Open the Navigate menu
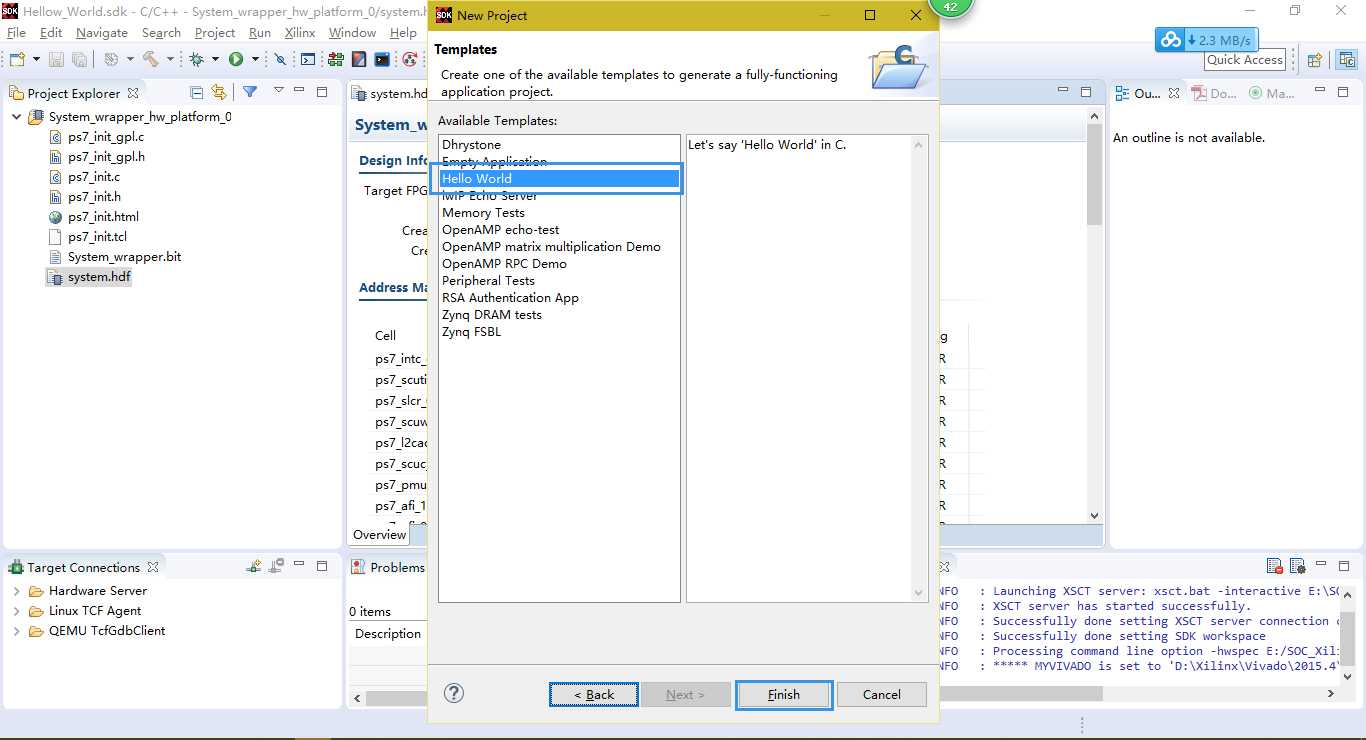The image size is (1366, 740). [x=102, y=33]
